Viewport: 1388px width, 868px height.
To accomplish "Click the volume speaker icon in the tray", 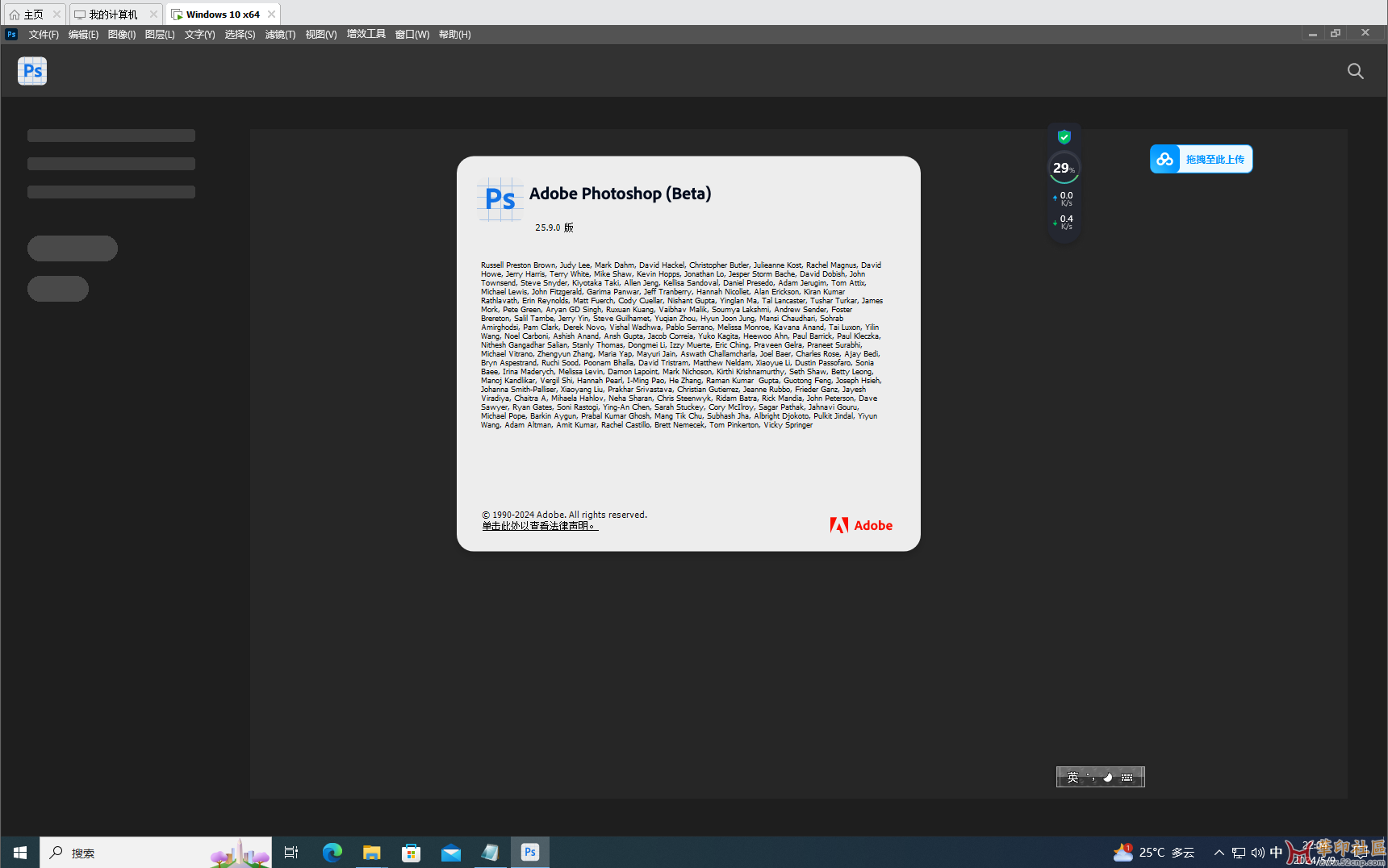I will (x=1257, y=853).
